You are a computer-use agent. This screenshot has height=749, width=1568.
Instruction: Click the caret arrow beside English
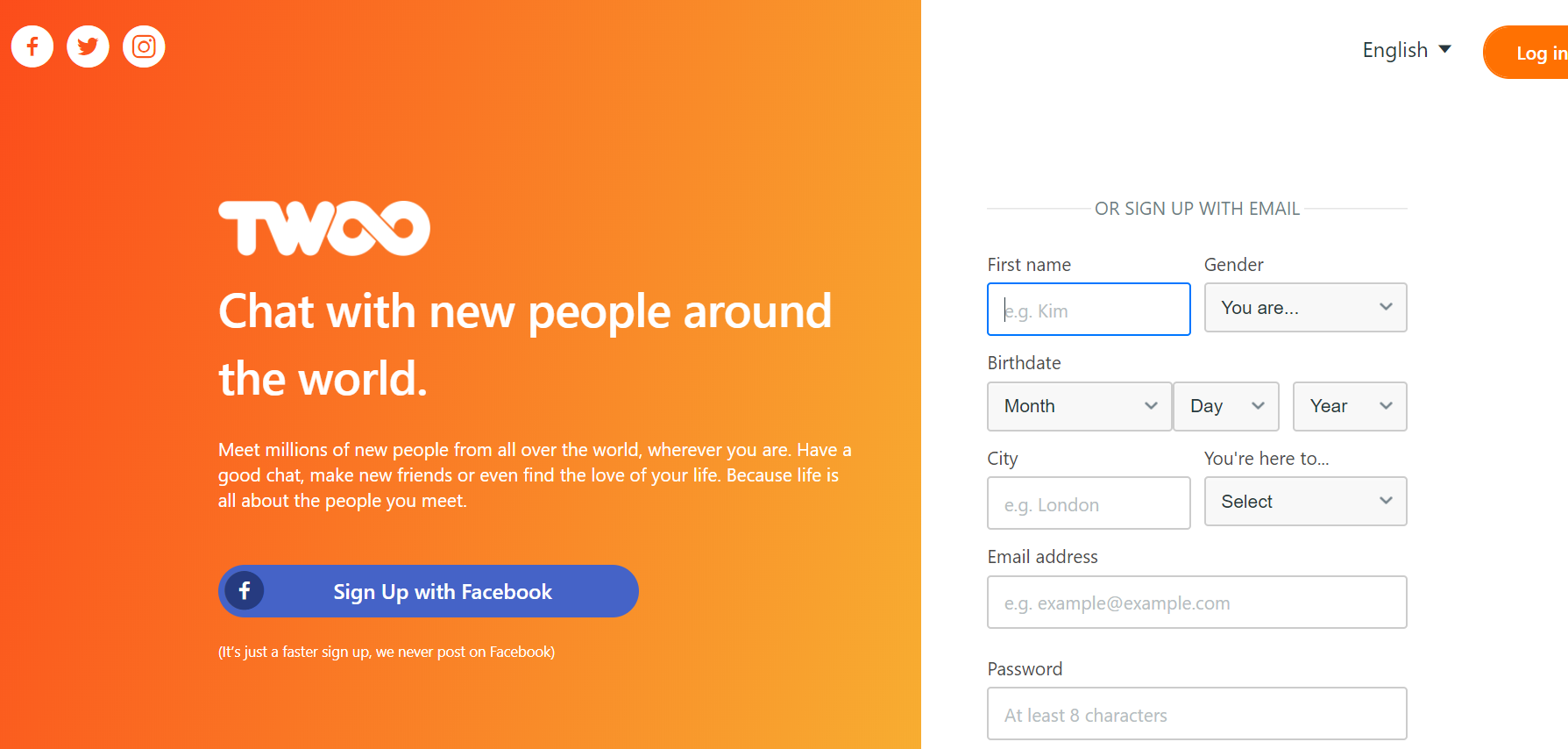(x=1445, y=49)
